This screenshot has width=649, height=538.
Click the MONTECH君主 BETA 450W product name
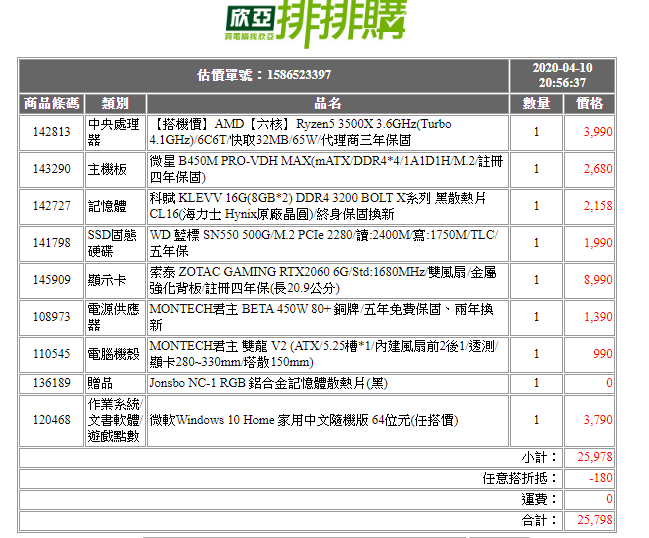click(321, 317)
